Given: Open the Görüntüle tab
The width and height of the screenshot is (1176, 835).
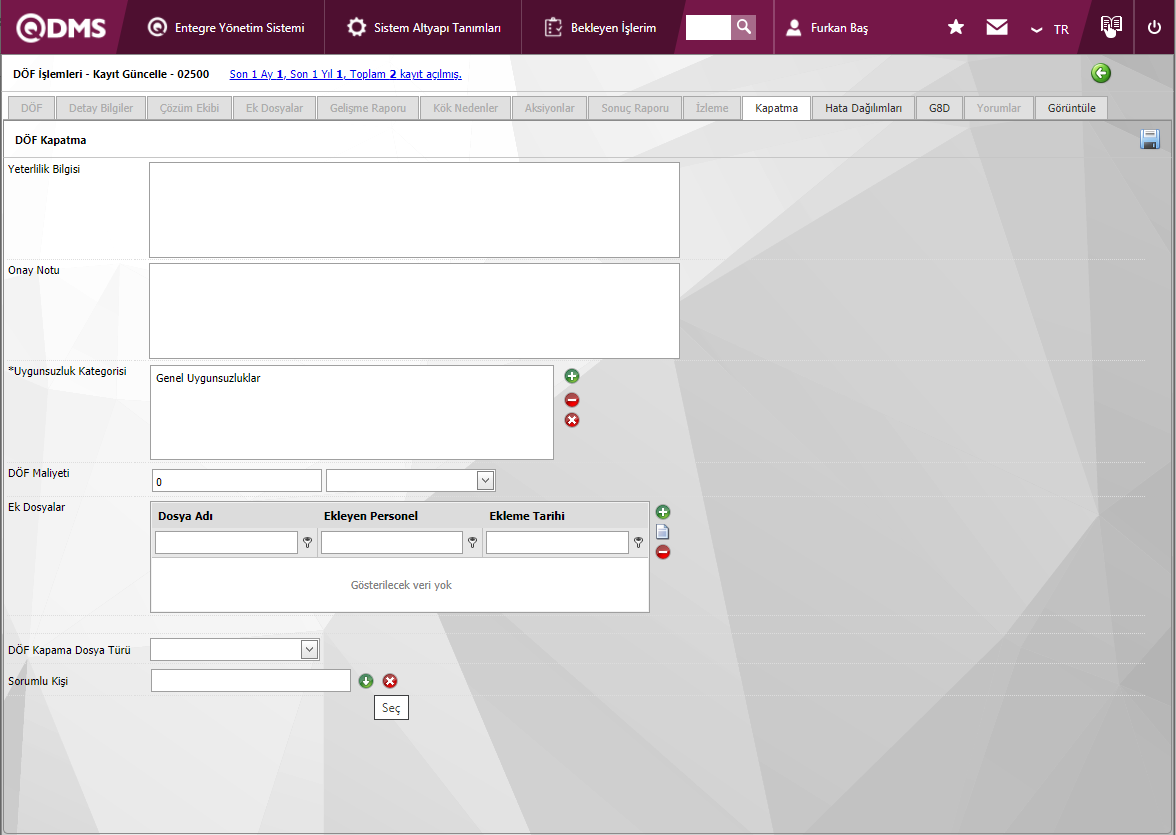Looking at the screenshot, I should click(1071, 108).
